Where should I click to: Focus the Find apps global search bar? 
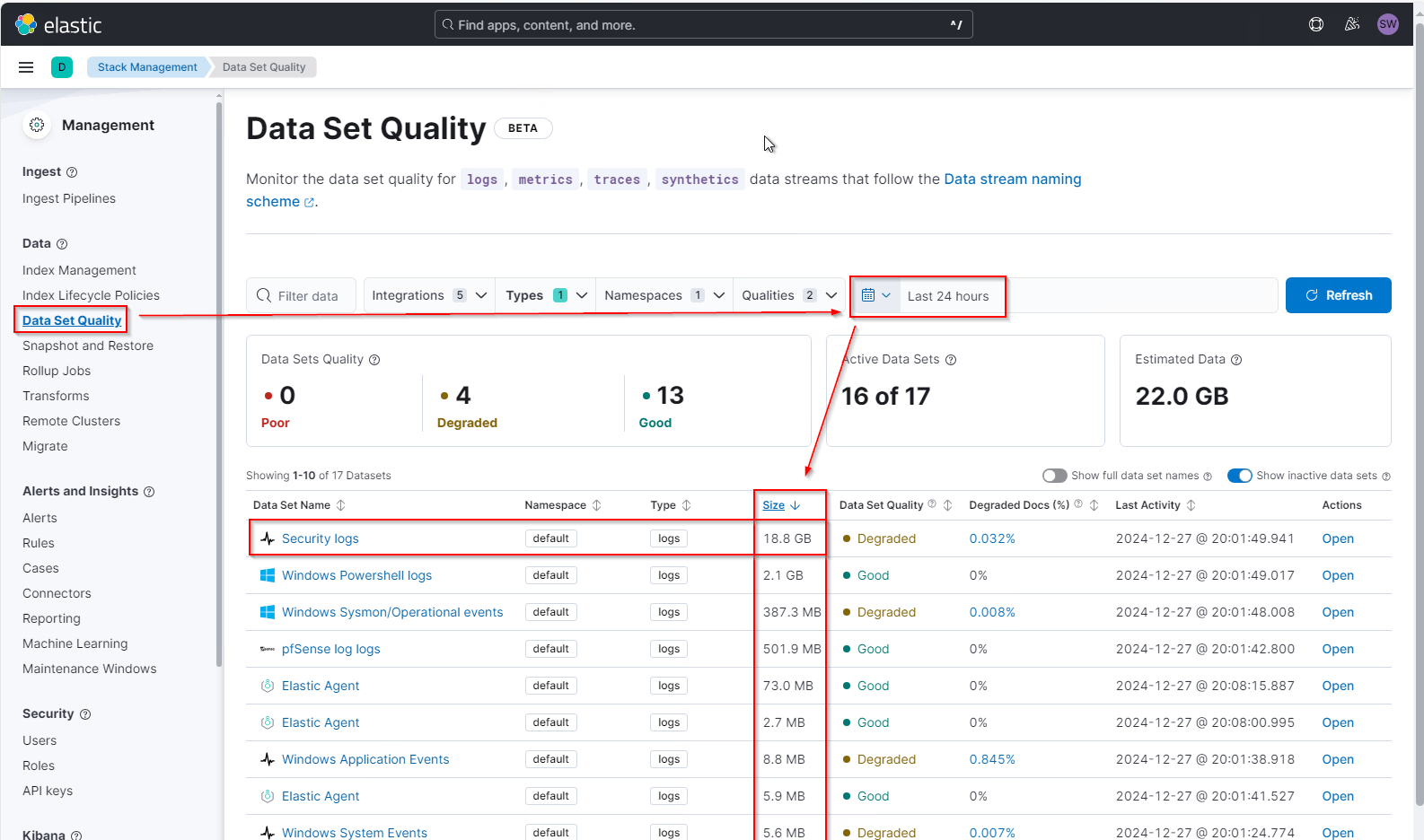[703, 25]
